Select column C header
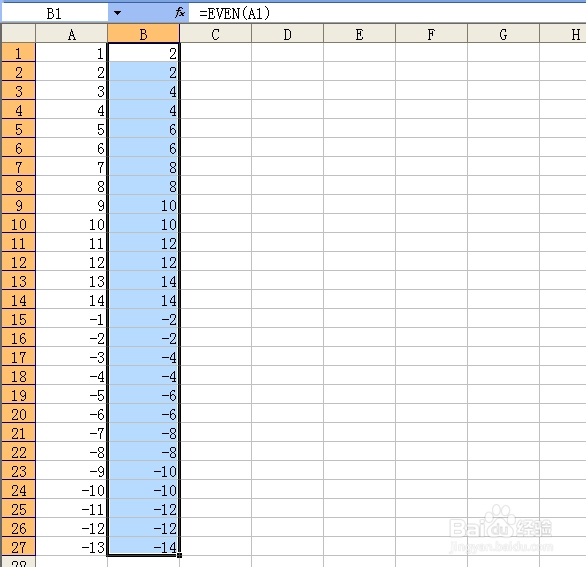586x567 pixels. point(216,34)
